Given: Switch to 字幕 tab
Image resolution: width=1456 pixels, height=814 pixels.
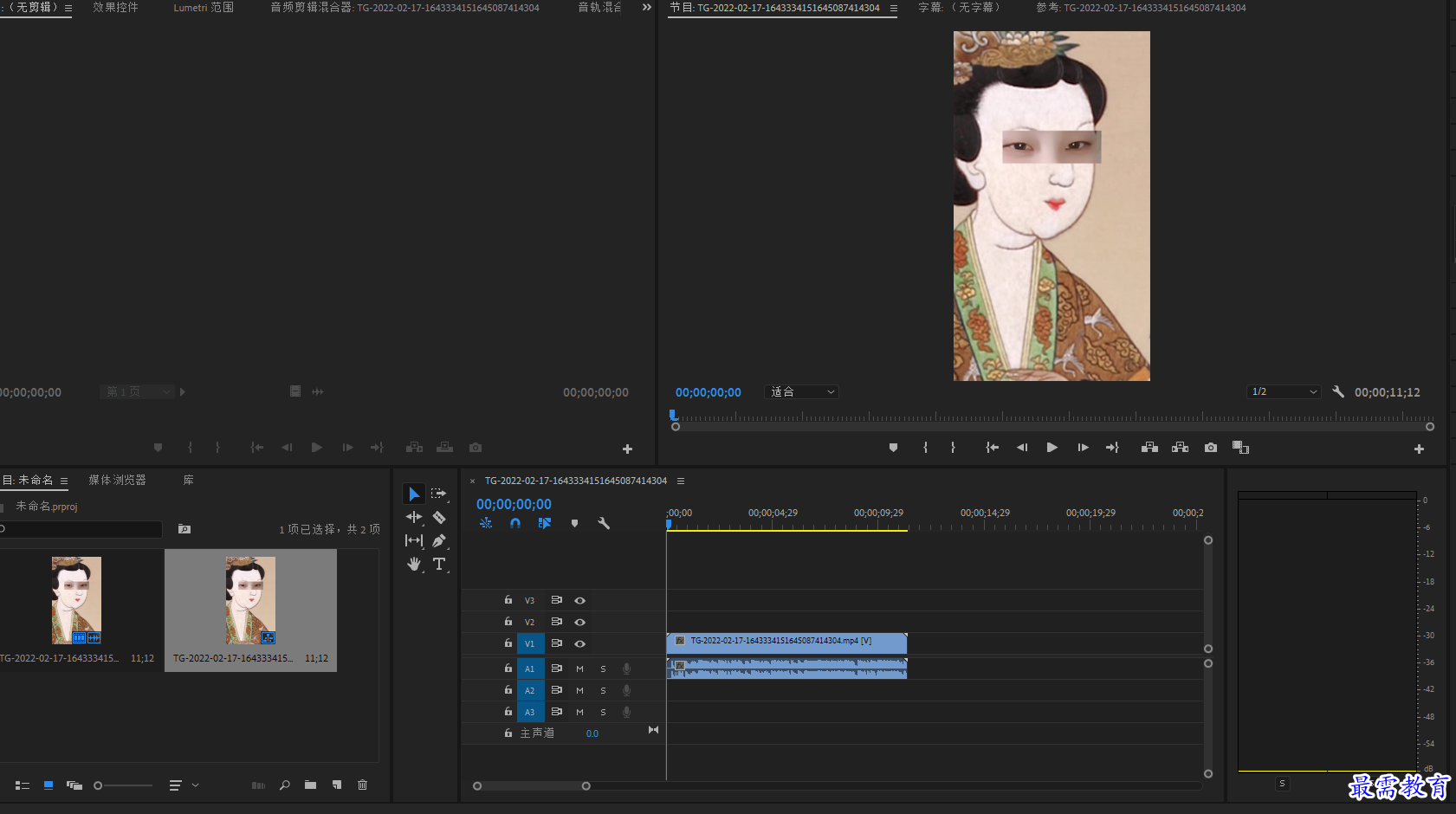Looking at the screenshot, I should click(959, 7).
